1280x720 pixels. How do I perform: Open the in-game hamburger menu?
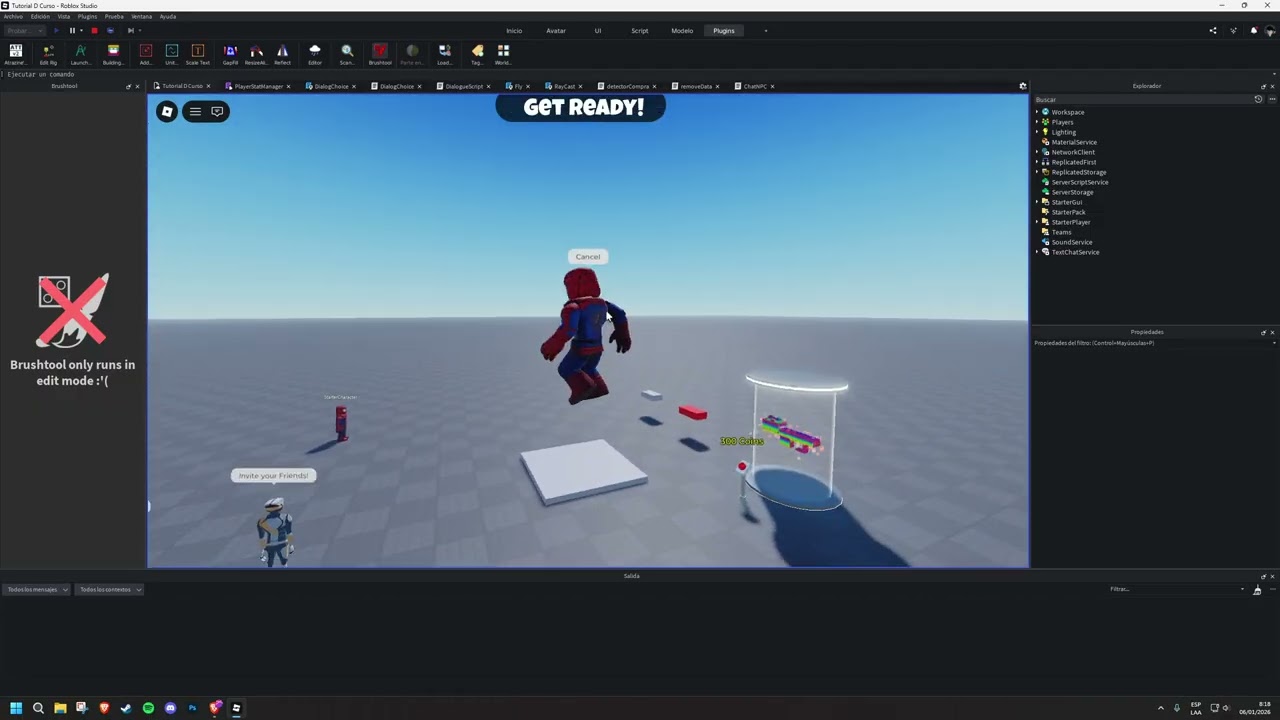[x=195, y=111]
